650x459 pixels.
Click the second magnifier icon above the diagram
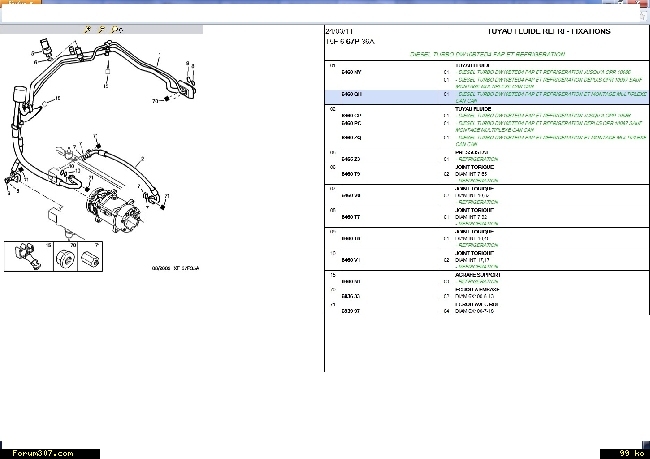tap(102, 29)
